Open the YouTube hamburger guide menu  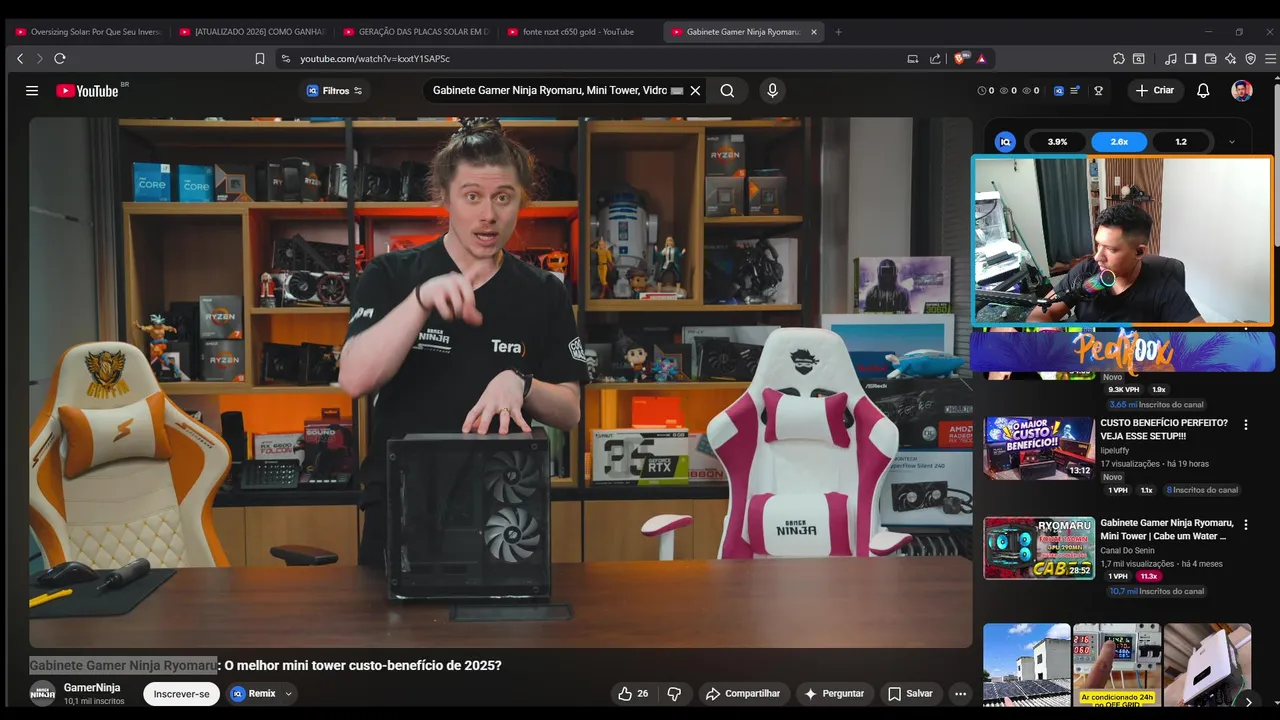pyautogui.click(x=32, y=91)
